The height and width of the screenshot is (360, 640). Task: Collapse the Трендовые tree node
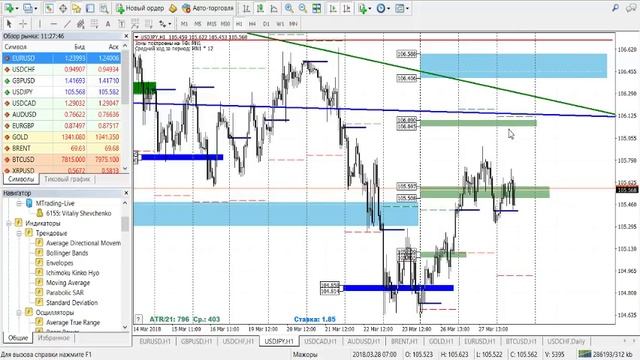(19, 233)
